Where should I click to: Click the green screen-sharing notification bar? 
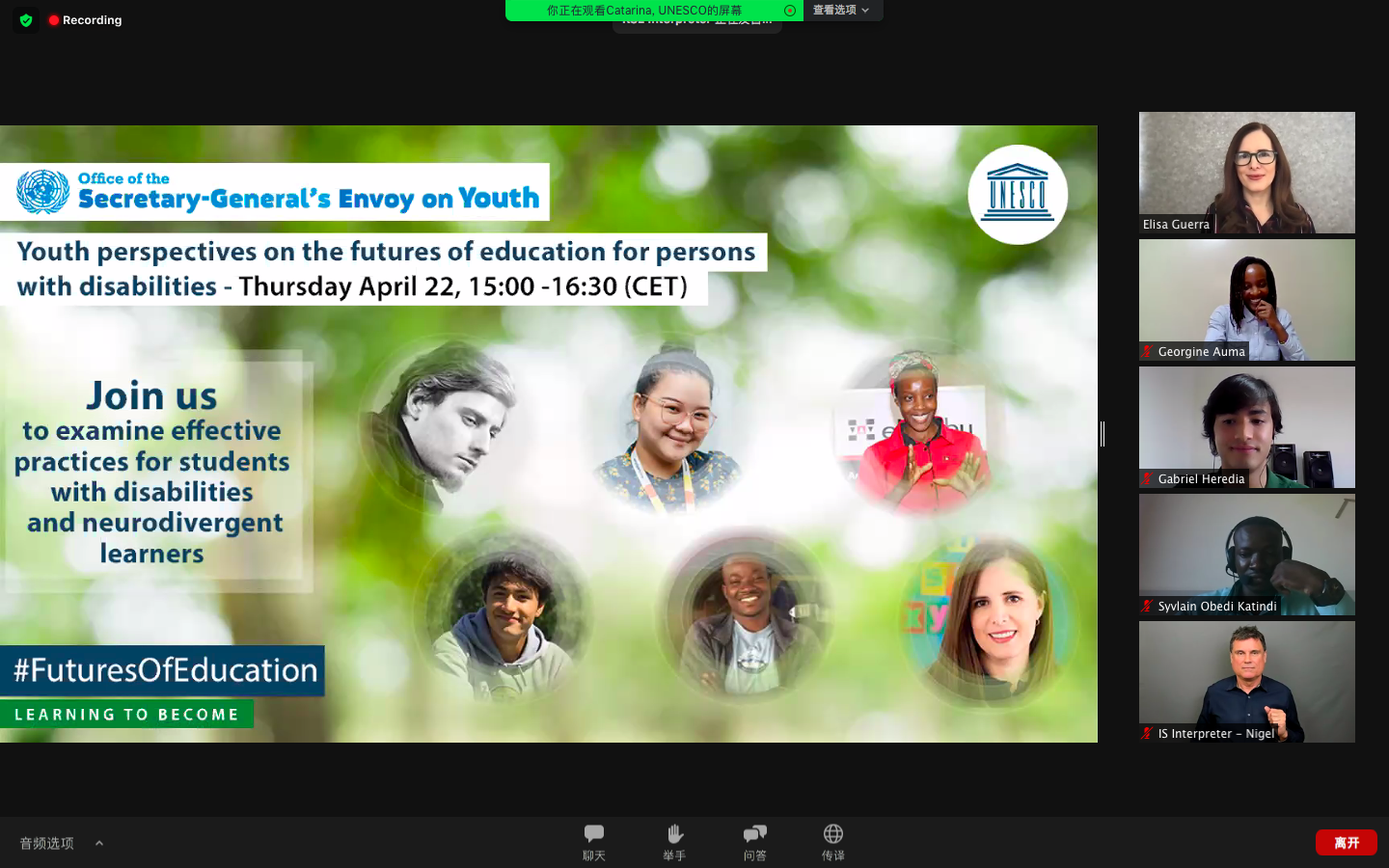(654, 11)
